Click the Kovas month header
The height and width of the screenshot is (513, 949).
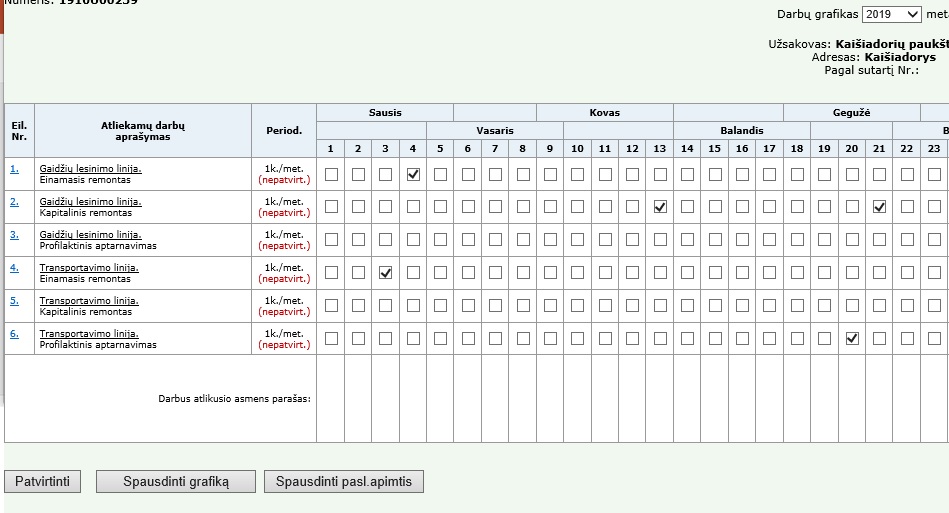(604, 113)
